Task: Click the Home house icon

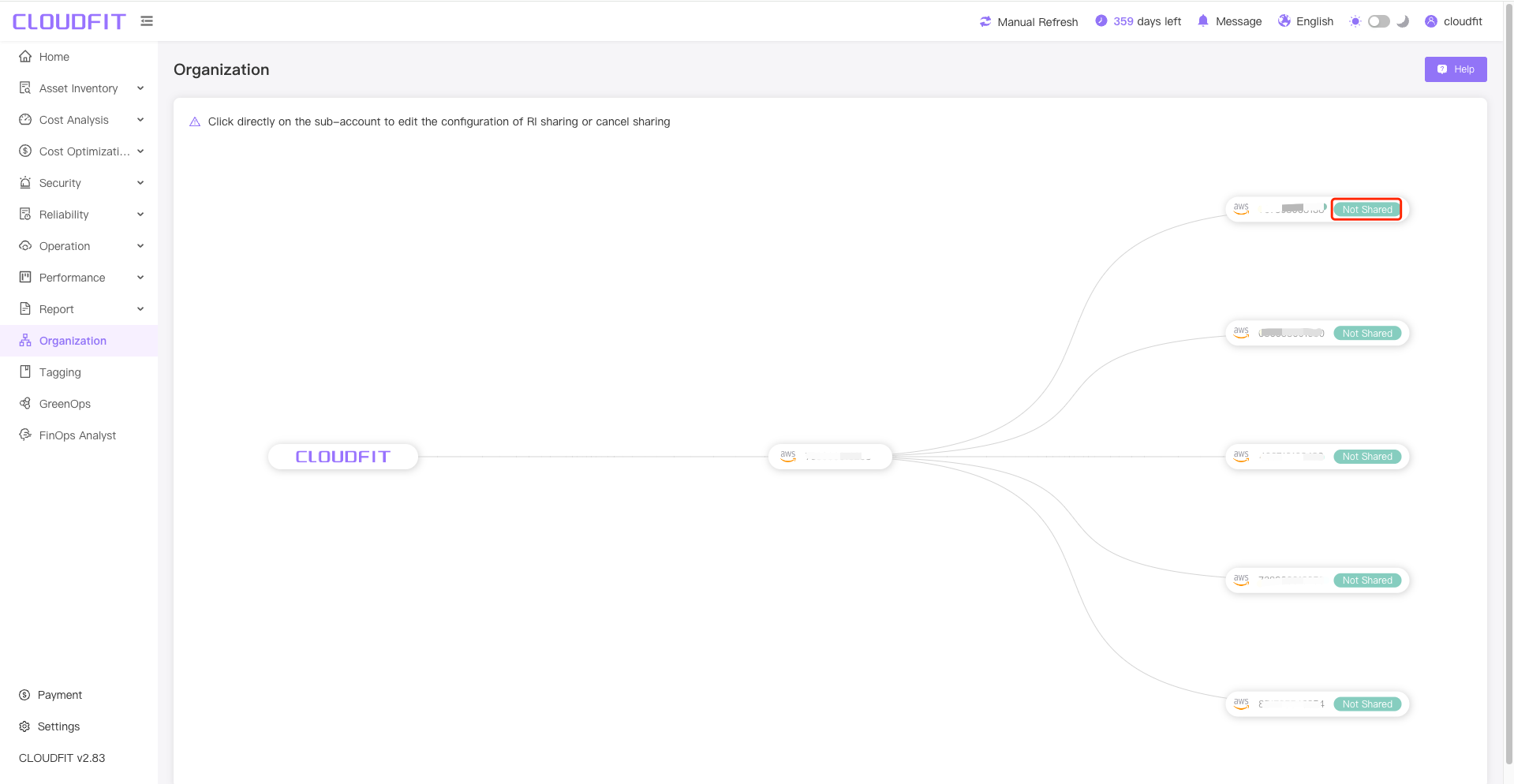Action: [x=25, y=57]
